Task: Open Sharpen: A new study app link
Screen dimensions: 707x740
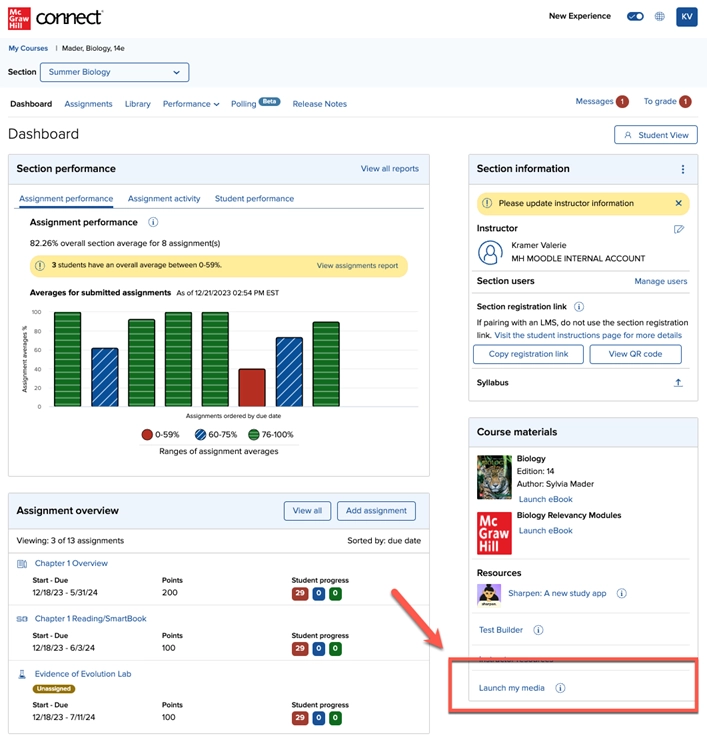Action: click(557, 593)
